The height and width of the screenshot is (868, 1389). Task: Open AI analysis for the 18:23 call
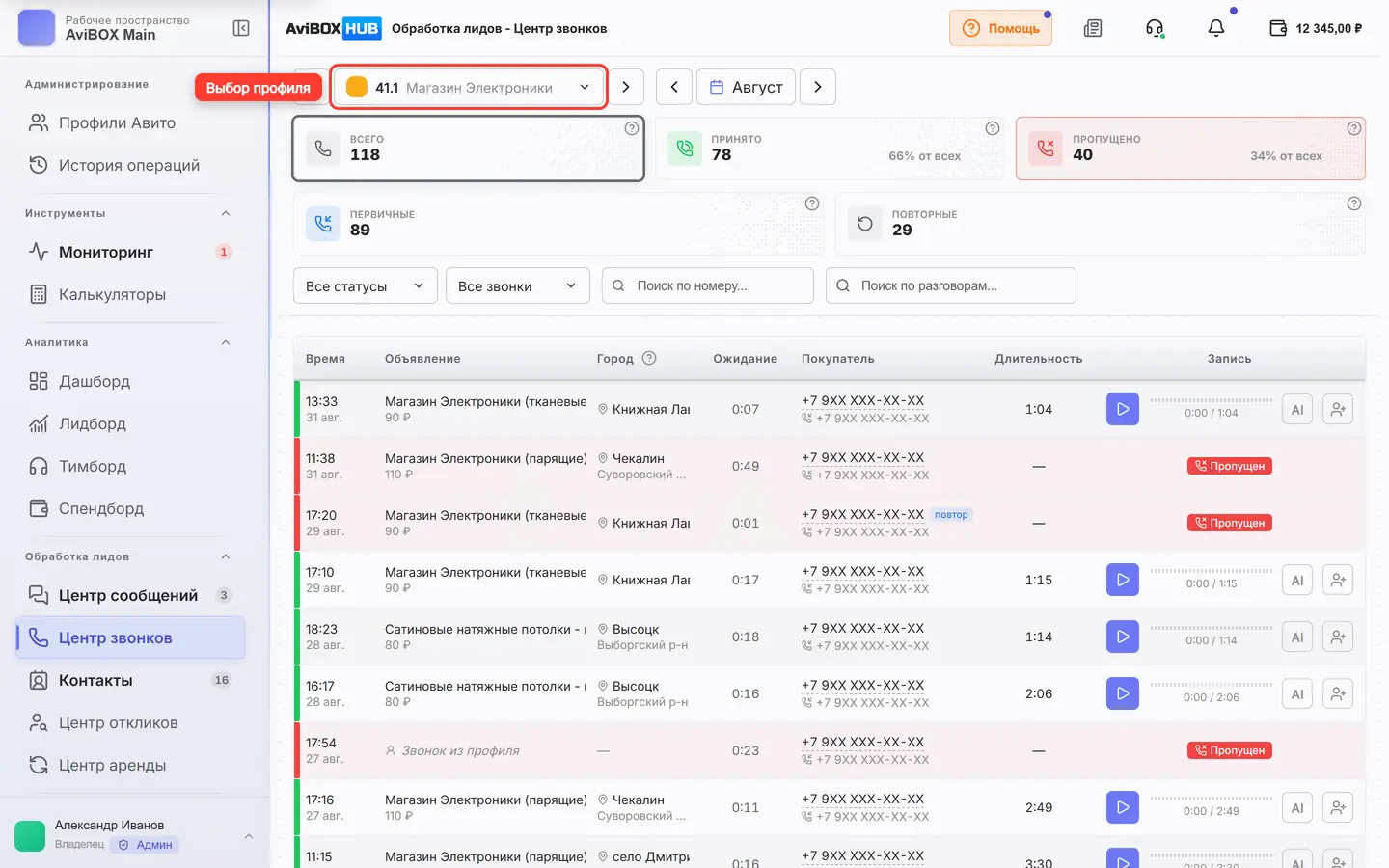pyautogui.click(x=1297, y=637)
